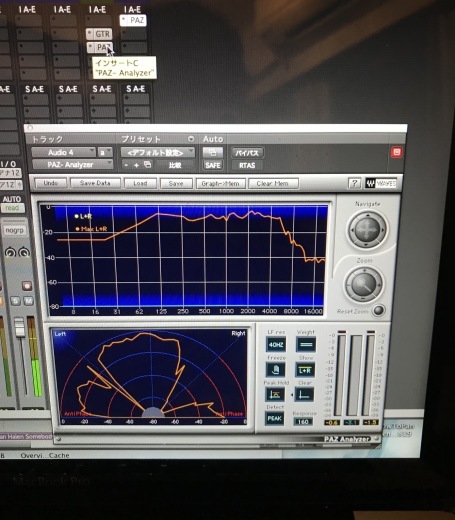The width and height of the screenshot is (455, 520).
Task: Click the Save Data button
Action: pyautogui.click(x=95, y=183)
